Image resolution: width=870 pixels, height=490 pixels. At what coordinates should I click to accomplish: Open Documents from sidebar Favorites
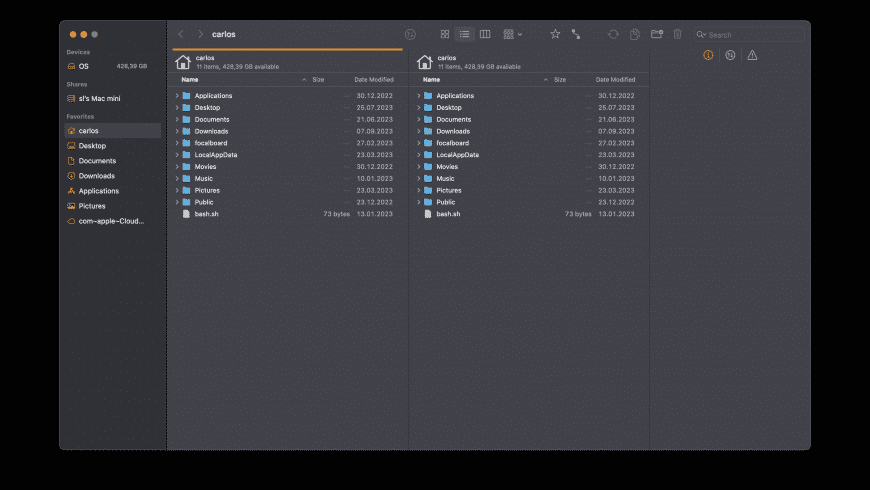click(x=113, y=160)
